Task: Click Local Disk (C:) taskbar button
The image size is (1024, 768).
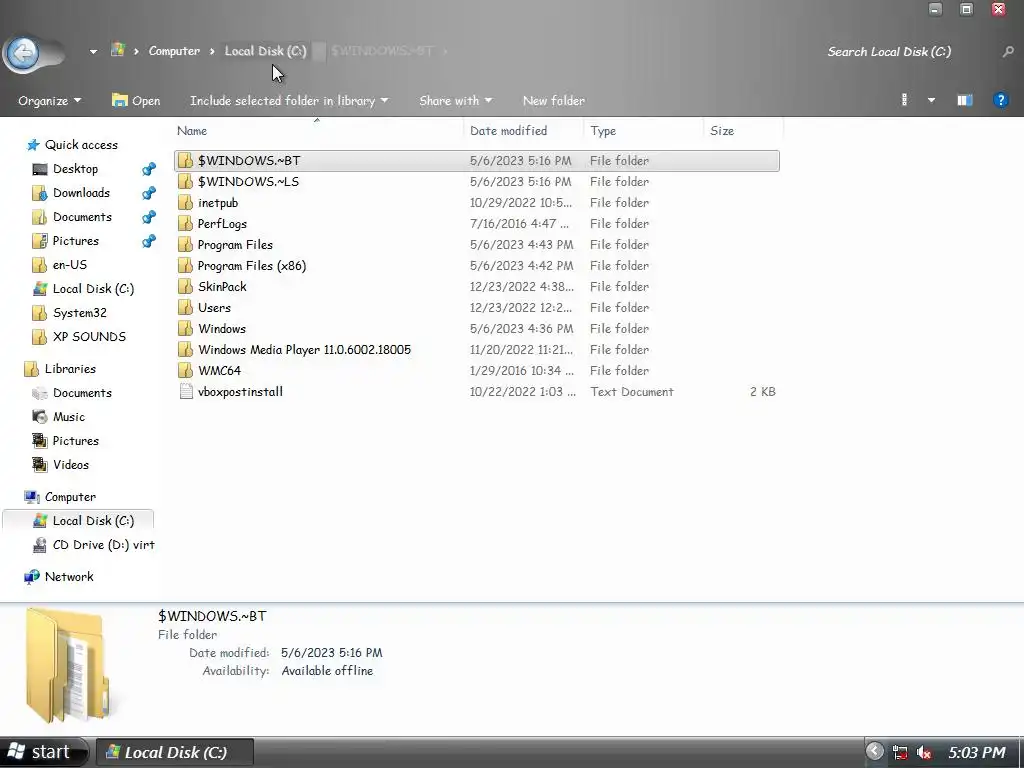Action: (x=175, y=752)
